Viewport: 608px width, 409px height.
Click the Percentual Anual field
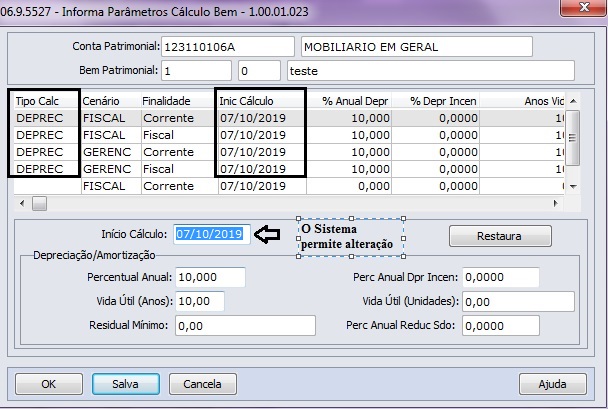pyautogui.click(x=210, y=277)
